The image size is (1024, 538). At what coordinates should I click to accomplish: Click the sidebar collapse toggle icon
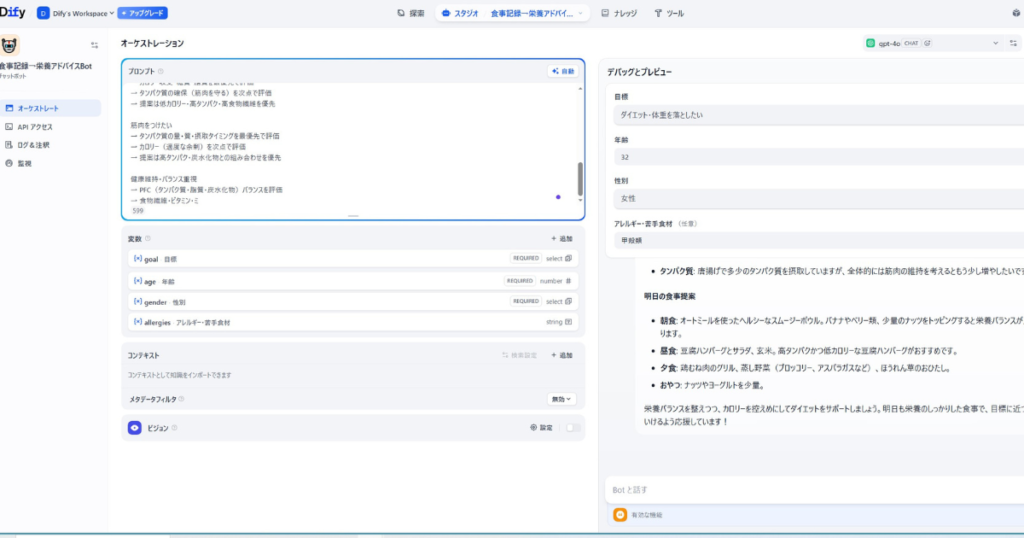click(95, 45)
